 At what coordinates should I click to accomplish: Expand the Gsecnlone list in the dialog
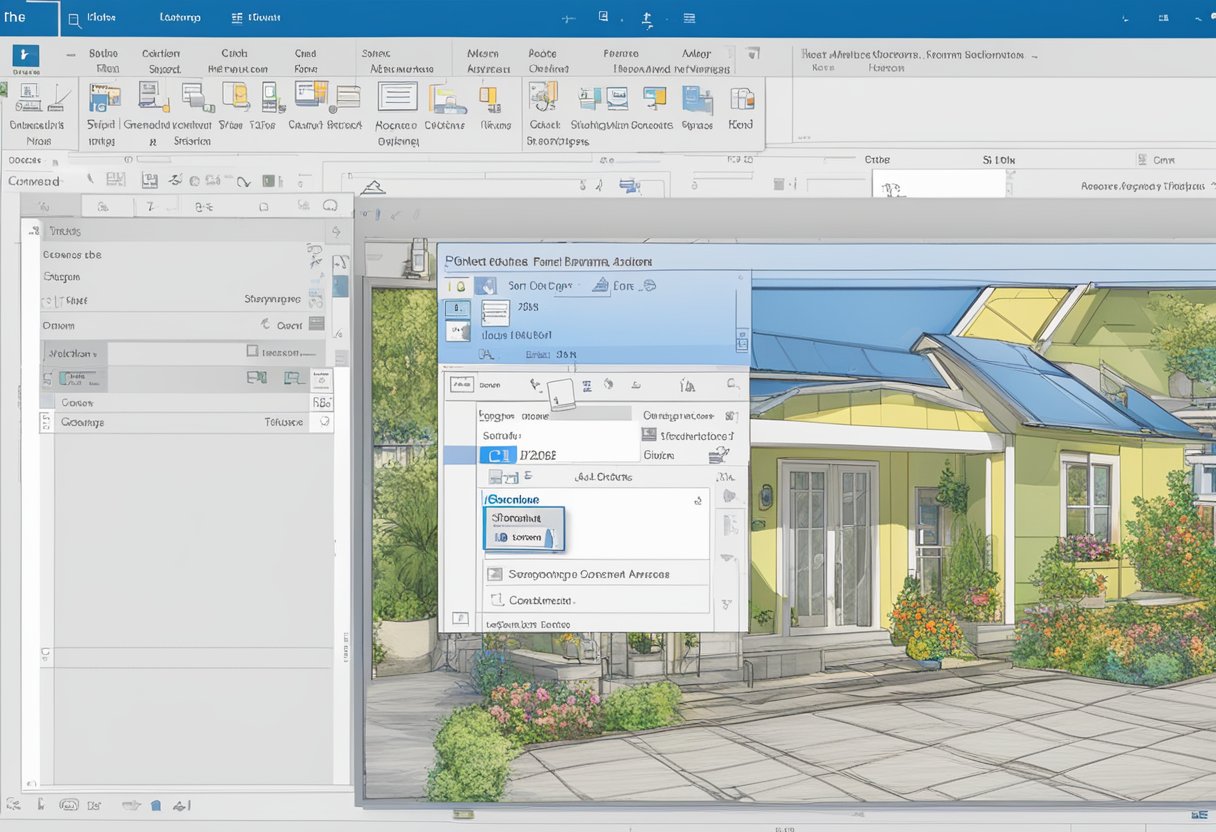(697, 501)
